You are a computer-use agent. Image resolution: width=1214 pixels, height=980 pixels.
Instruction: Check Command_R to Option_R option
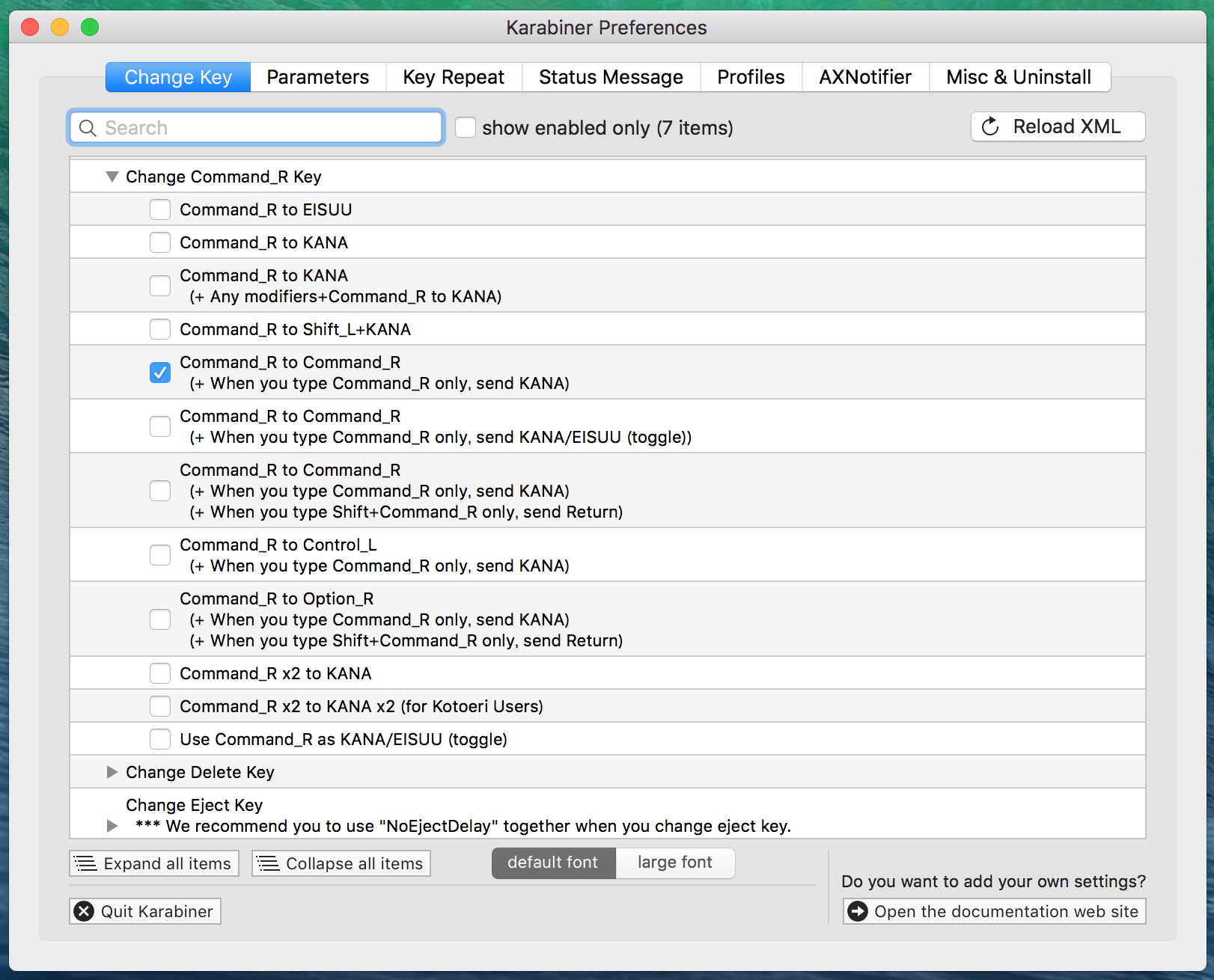point(160,619)
